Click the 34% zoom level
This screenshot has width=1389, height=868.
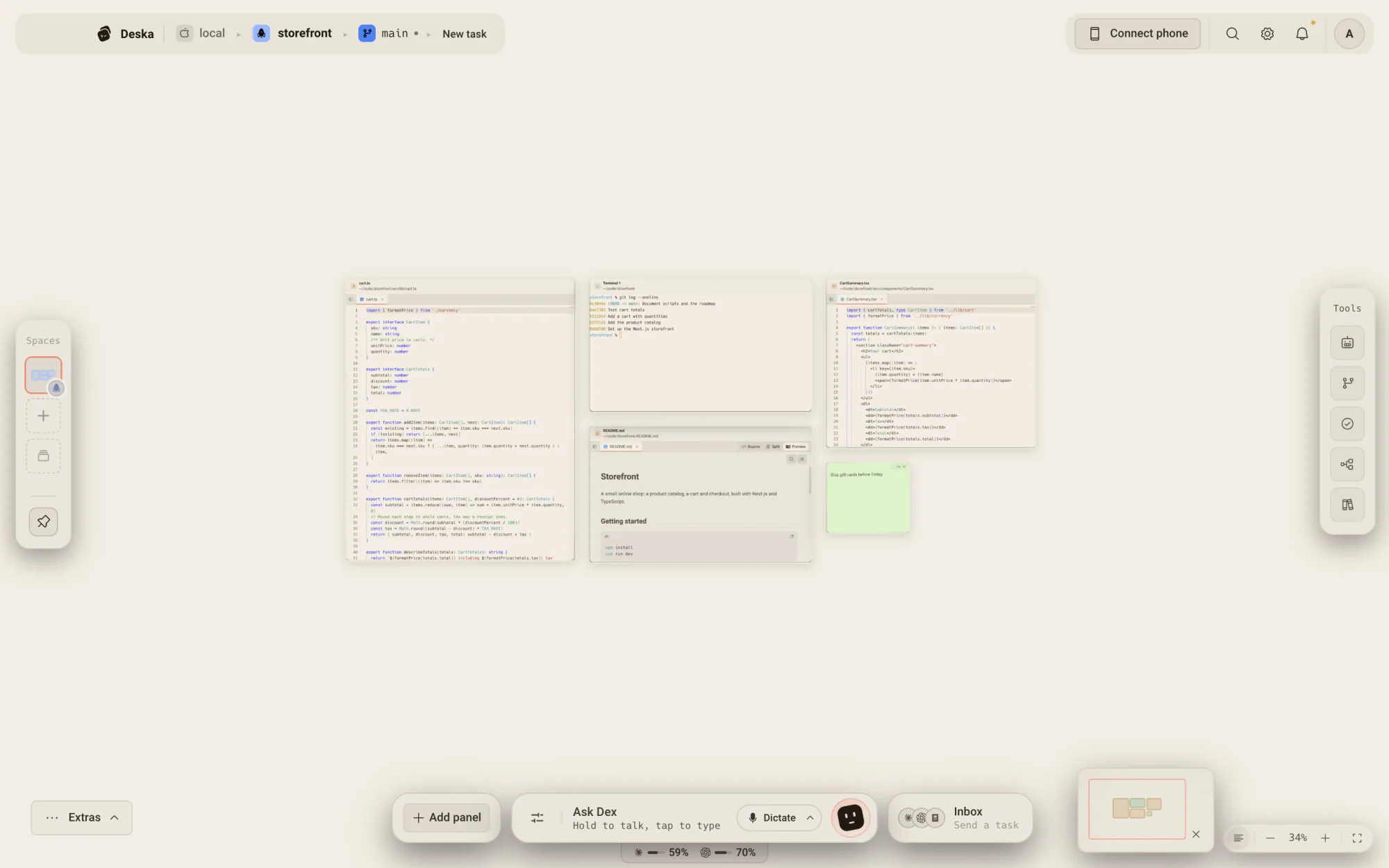(1297, 838)
